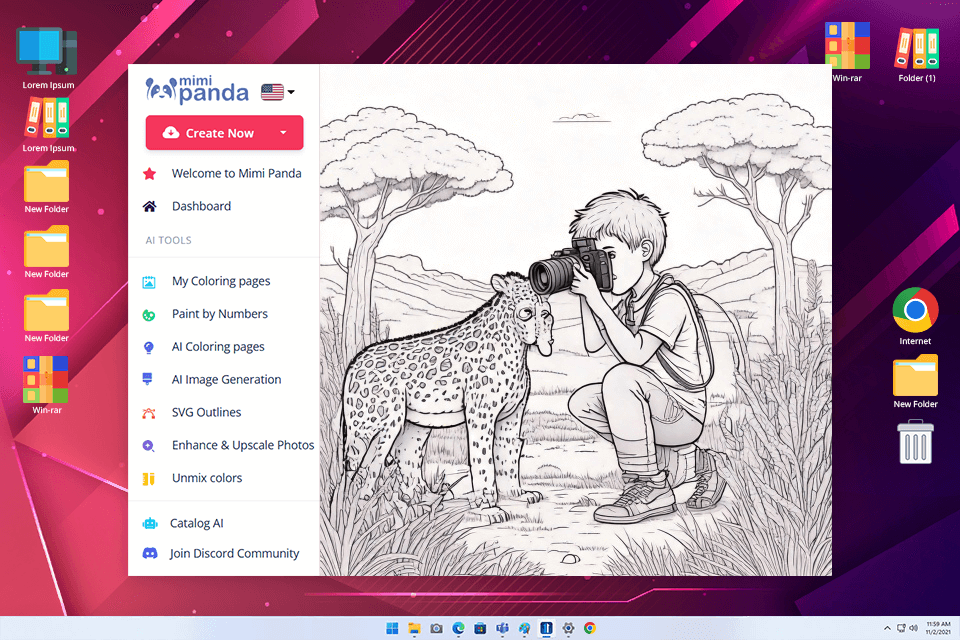Select the SVG Outlines icon
This screenshot has width=960, height=640.
(149, 413)
